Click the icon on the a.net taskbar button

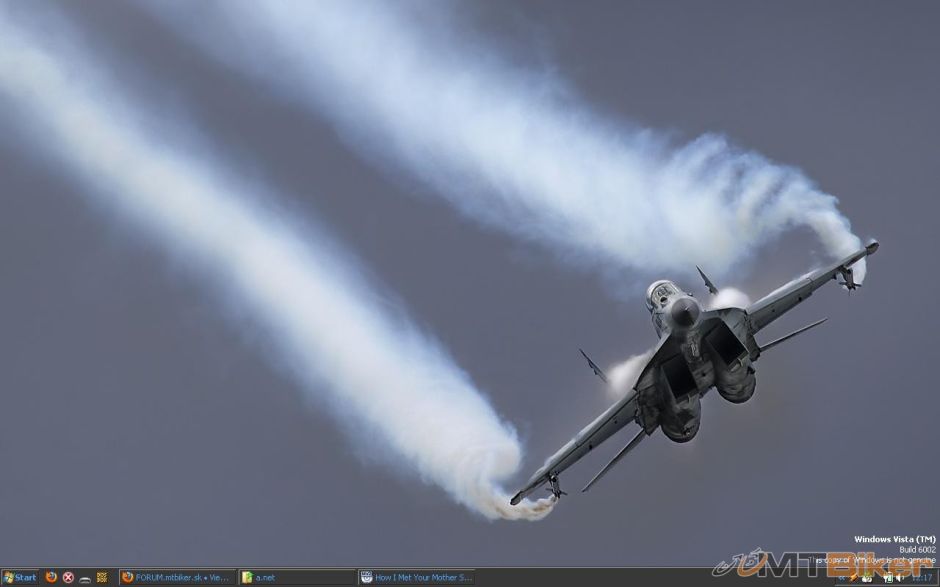(247, 577)
